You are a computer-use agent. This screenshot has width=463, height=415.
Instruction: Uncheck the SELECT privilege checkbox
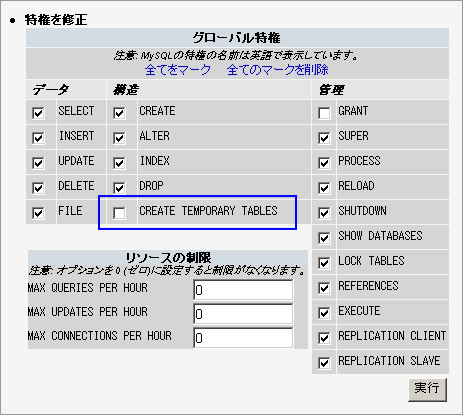click(38, 113)
